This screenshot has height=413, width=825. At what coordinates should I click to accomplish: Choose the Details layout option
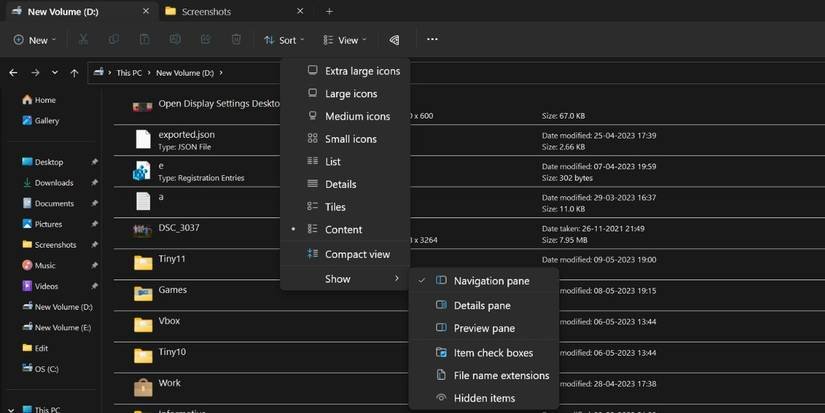coord(340,184)
